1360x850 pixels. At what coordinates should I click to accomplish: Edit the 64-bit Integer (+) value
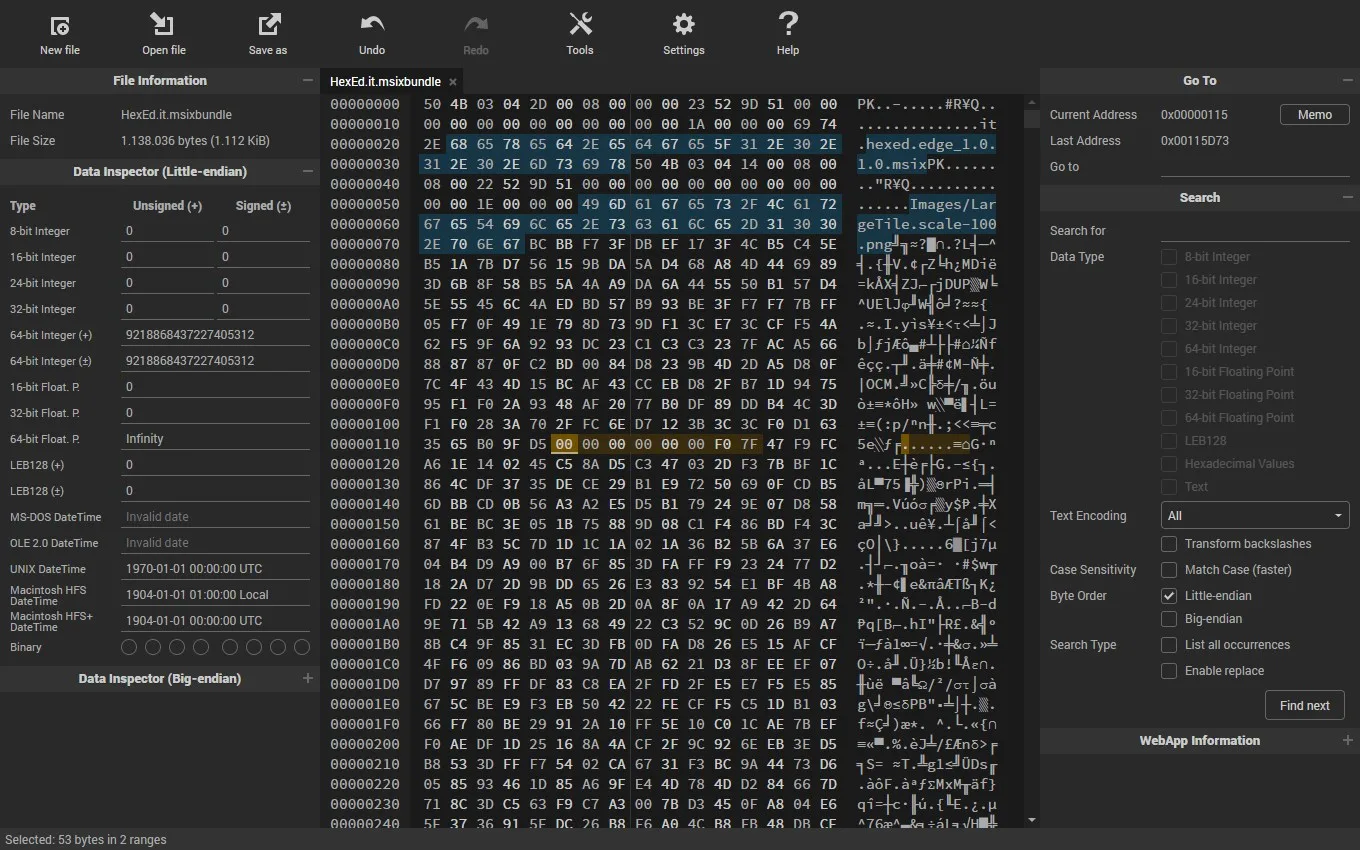tap(215, 335)
